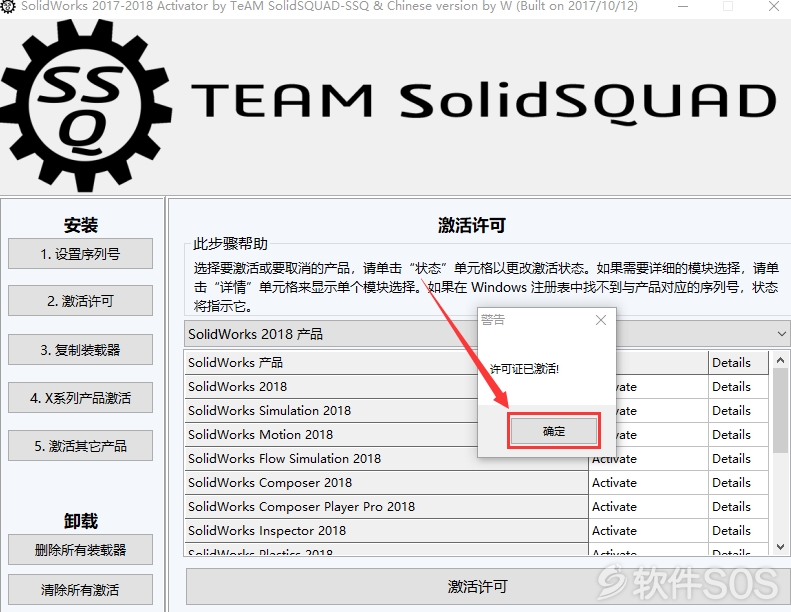Toggle Activate status for Composer Player Pro 2018

[x=648, y=507]
